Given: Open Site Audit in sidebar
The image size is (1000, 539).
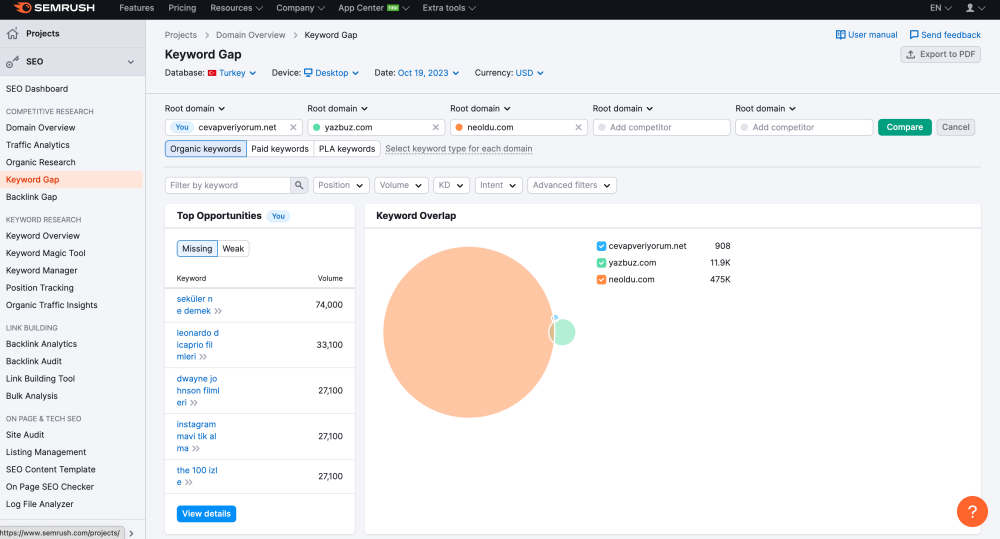Looking at the screenshot, I should pyautogui.click(x=25, y=435).
